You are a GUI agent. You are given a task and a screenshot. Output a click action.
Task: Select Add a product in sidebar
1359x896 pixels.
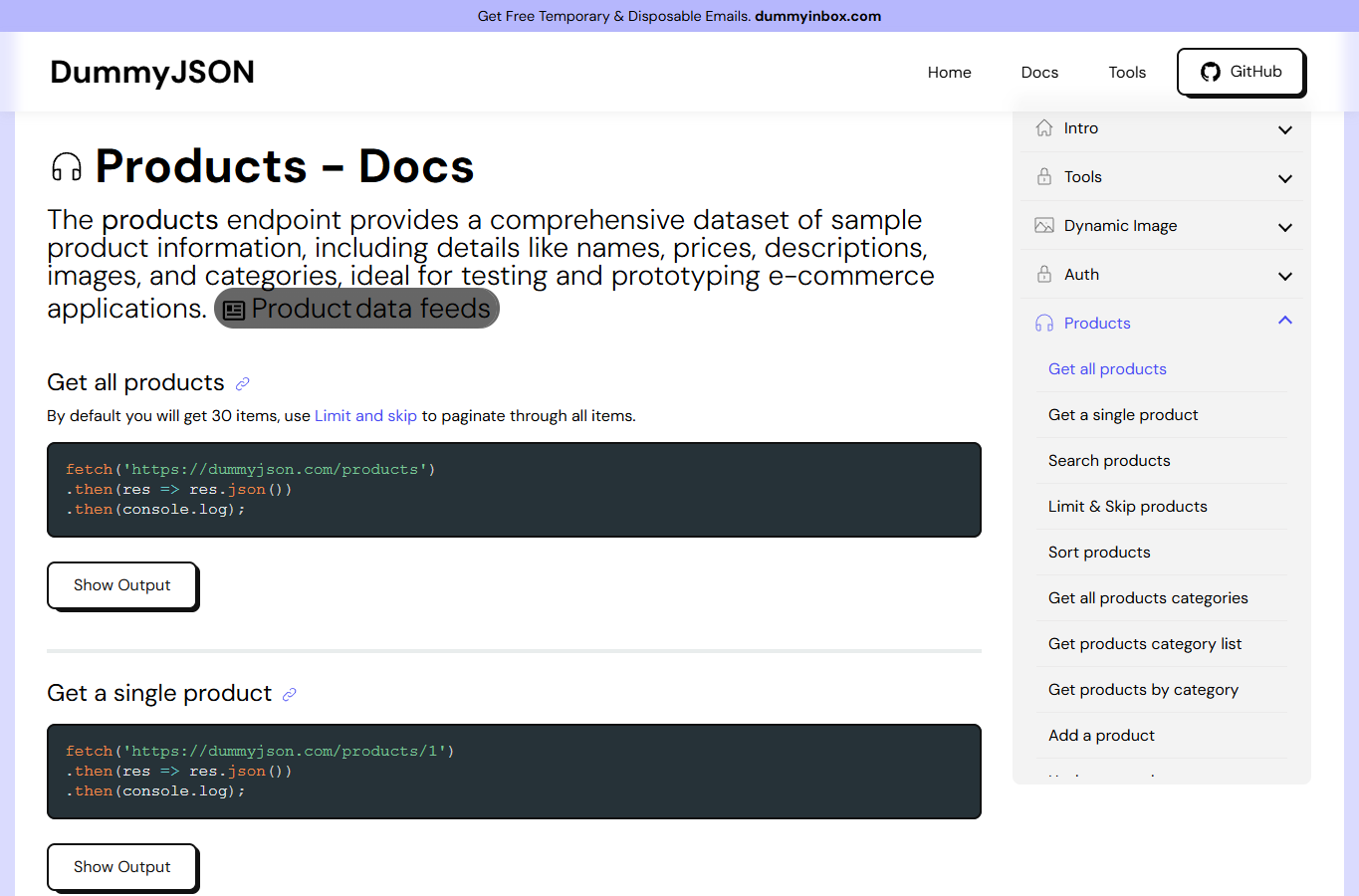click(x=1101, y=736)
